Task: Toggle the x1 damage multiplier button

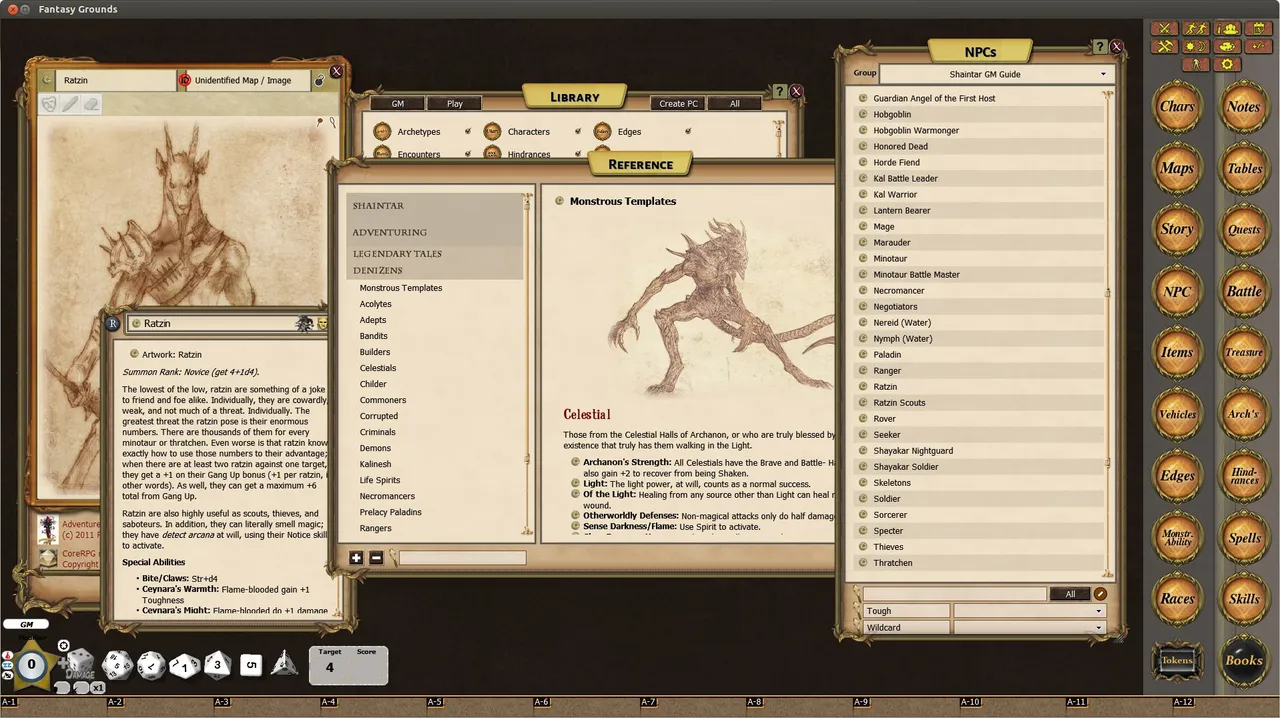Action: pos(98,688)
